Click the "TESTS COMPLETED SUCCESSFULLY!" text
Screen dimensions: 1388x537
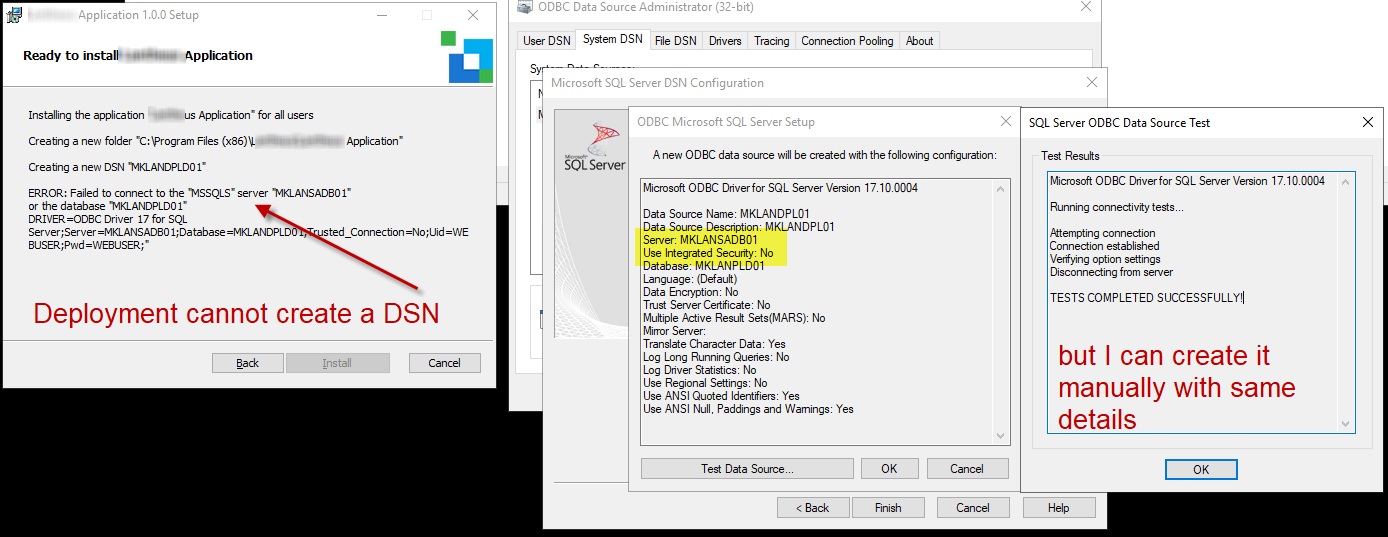click(x=1147, y=298)
